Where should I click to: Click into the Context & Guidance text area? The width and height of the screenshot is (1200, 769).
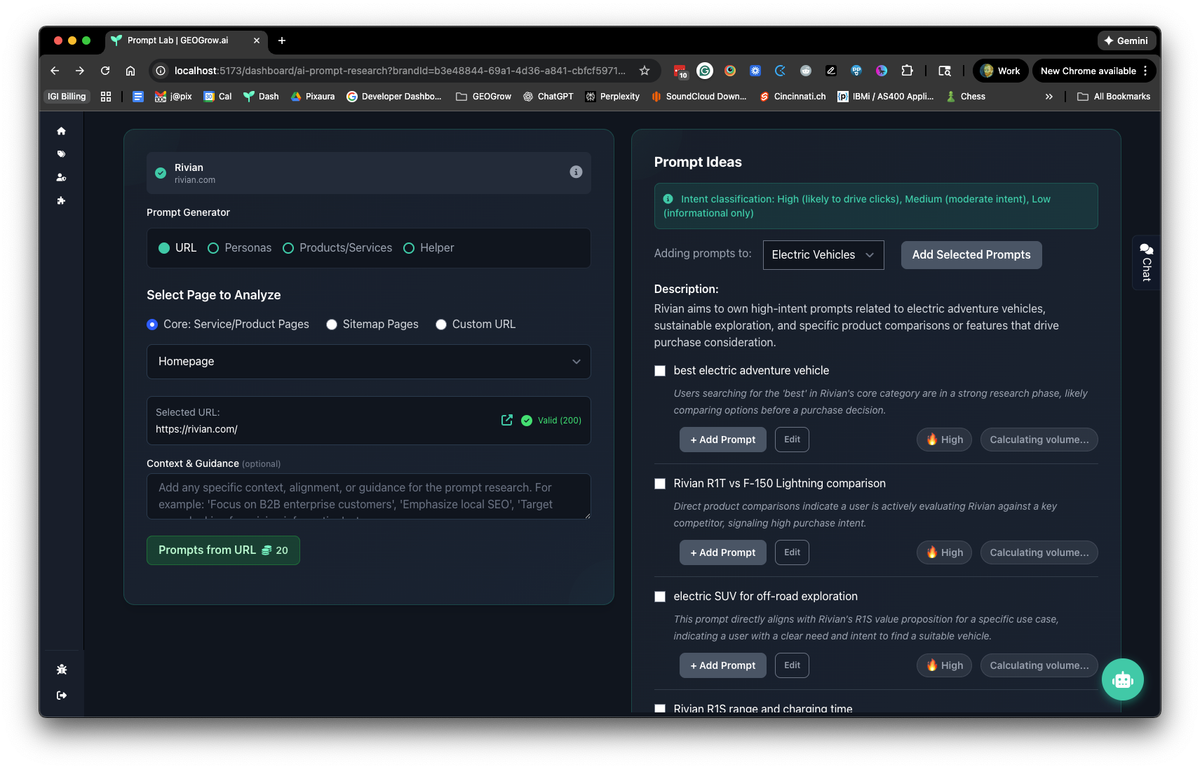pos(368,496)
